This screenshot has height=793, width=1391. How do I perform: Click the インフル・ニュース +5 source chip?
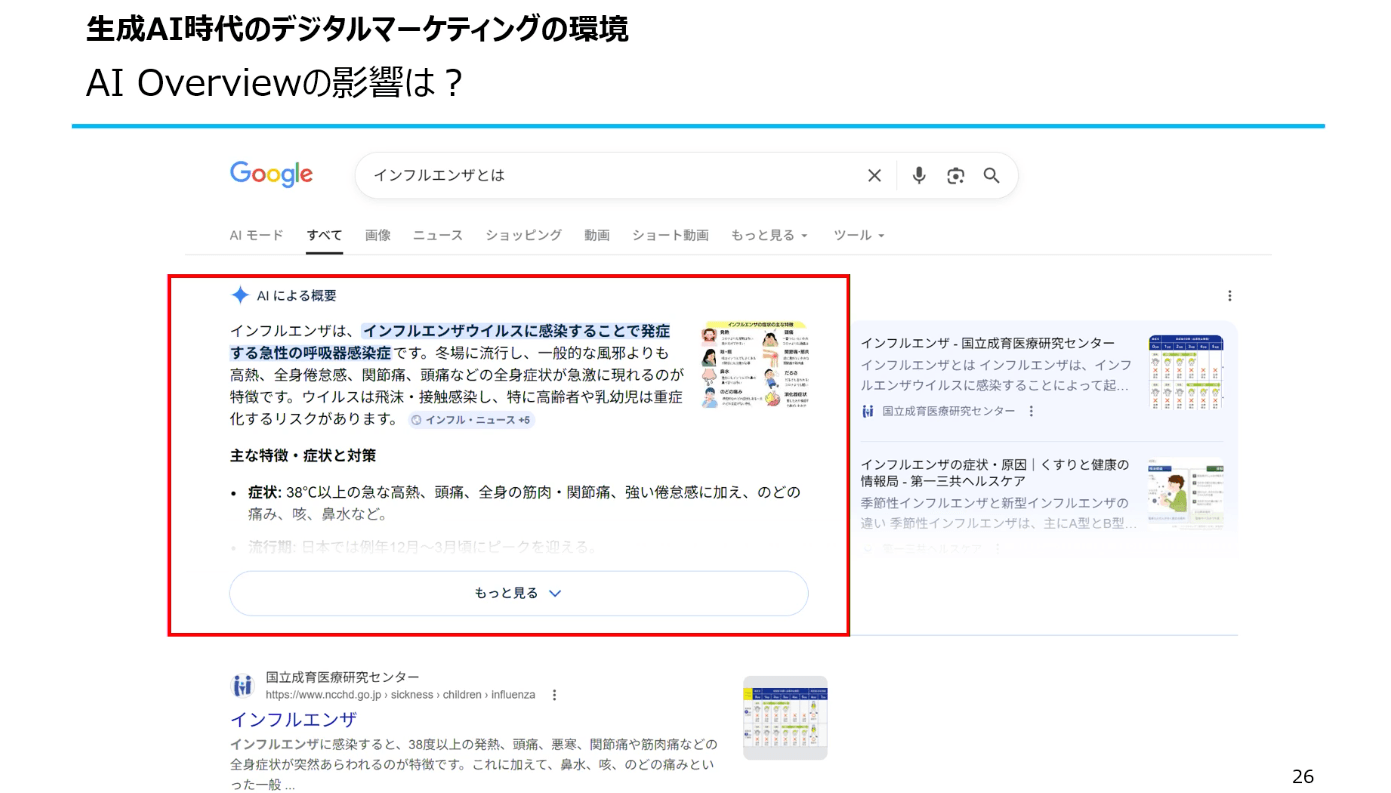click(x=471, y=420)
